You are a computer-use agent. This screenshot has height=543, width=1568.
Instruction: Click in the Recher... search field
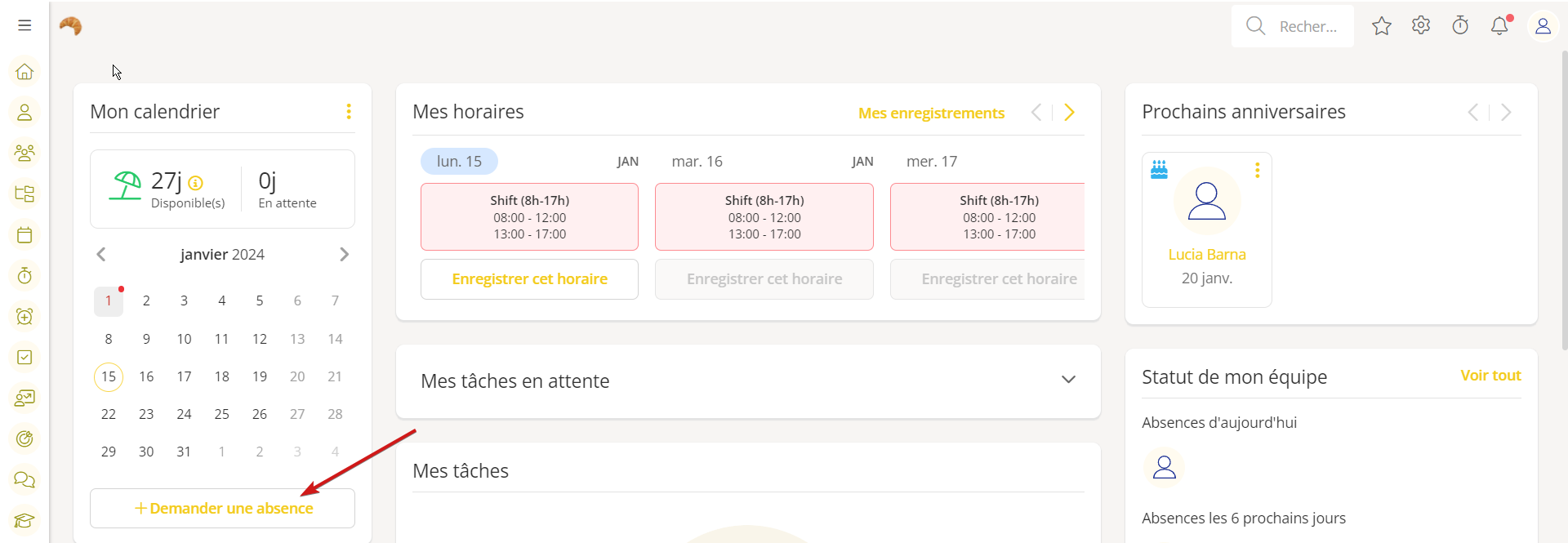click(x=1307, y=27)
